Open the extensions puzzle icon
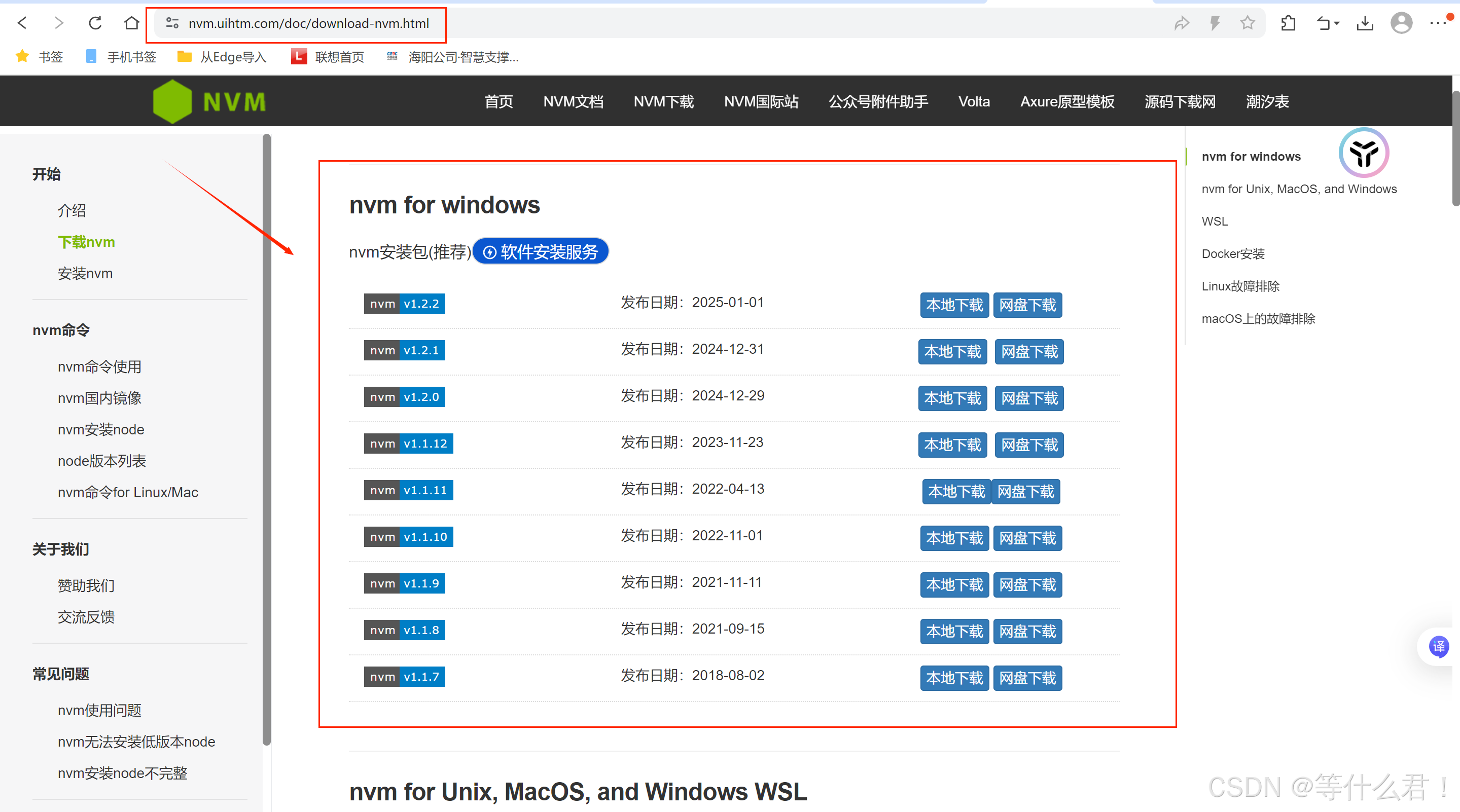This screenshot has height=812, width=1460. [1288, 23]
